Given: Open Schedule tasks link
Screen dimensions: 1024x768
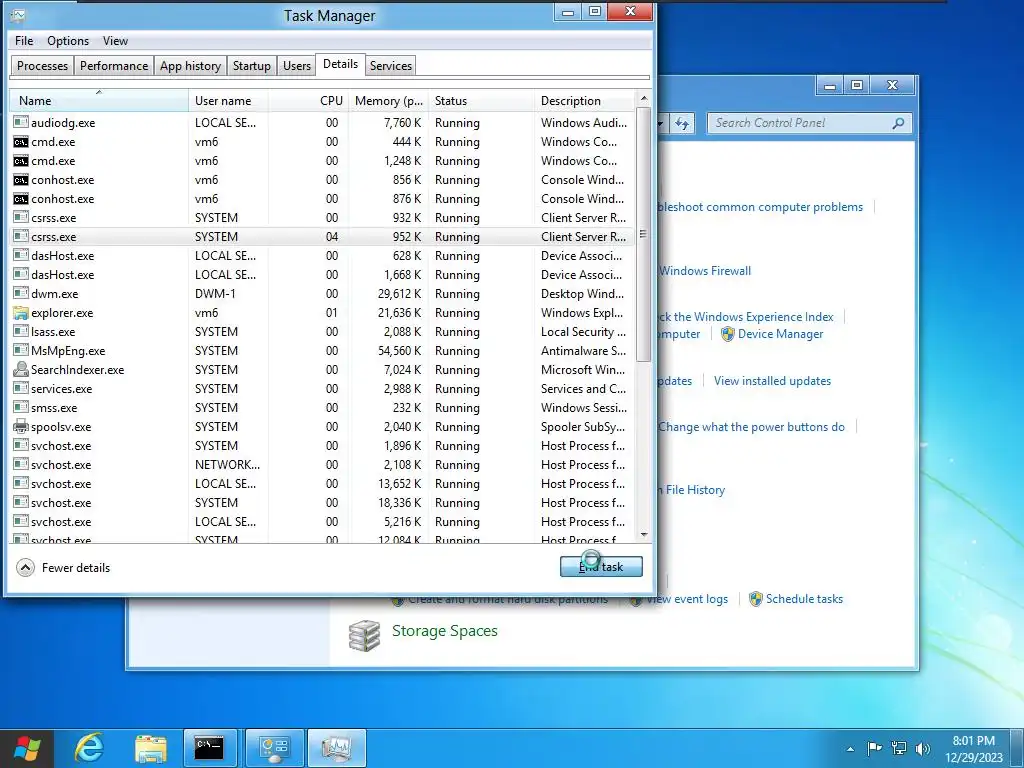Looking at the screenshot, I should (x=804, y=599).
